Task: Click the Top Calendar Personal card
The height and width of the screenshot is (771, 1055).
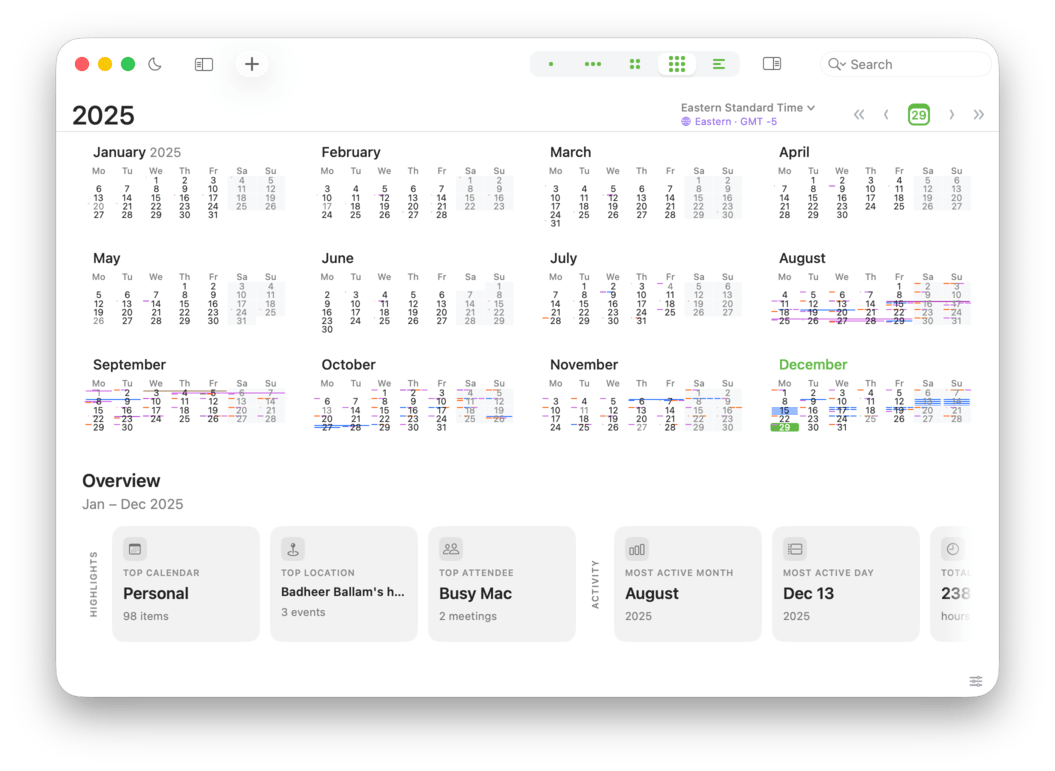Action: (x=186, y=584)
